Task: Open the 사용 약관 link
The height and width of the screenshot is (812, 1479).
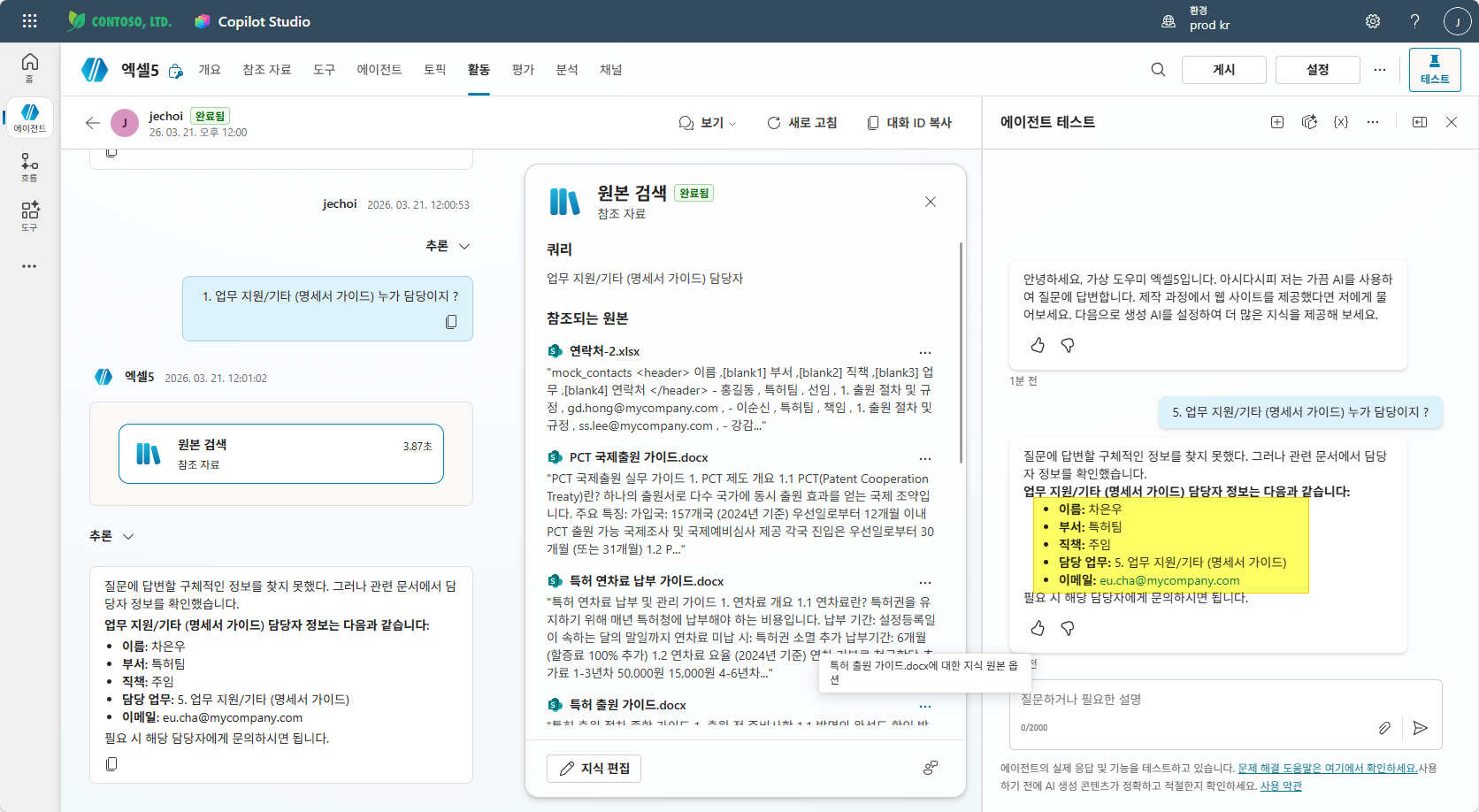Action: pos(1280,785)
